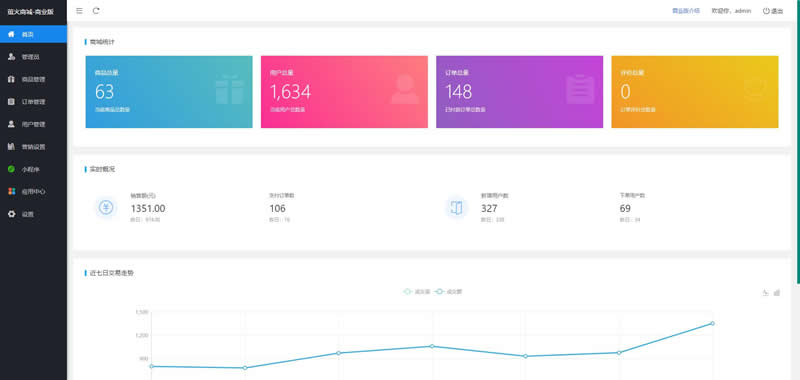Click the gear icon in the sidebar
Viewport: 800px width, 380px height.
click(x=11, y=214)
